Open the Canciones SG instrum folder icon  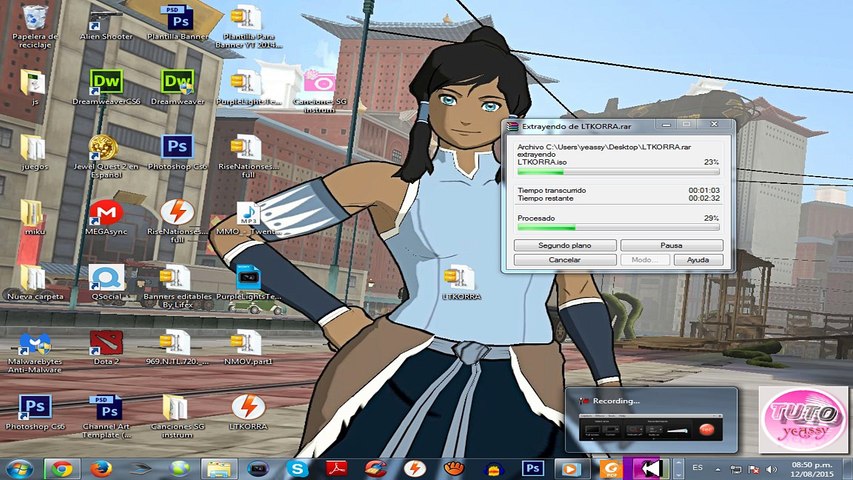[x=177, y=416]
